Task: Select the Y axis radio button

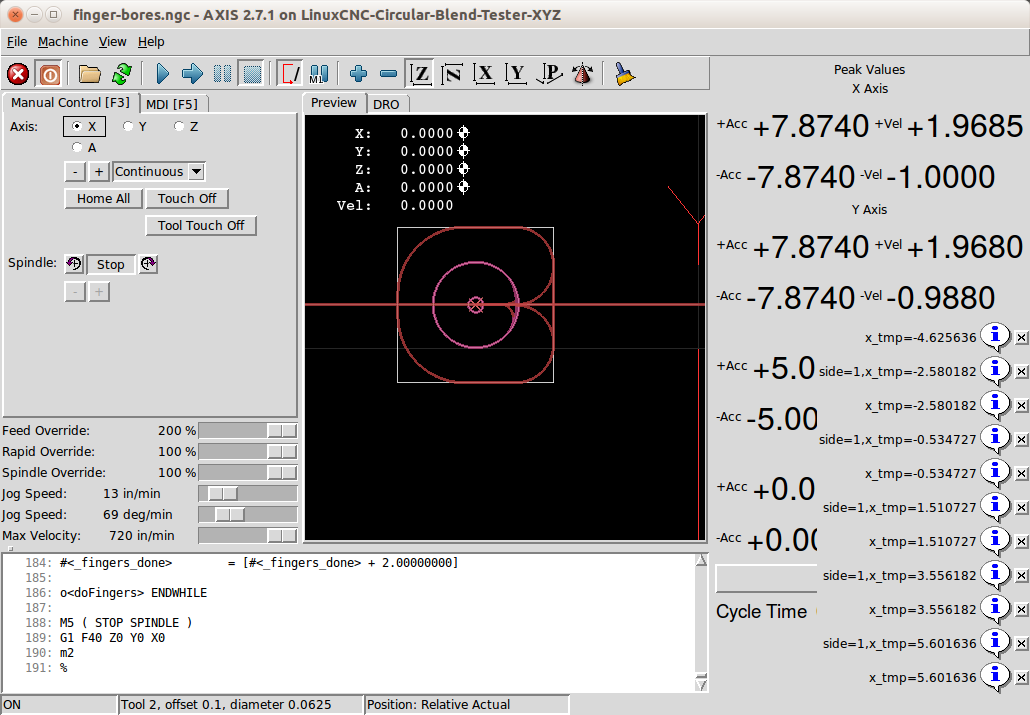Action: [128, 127]
